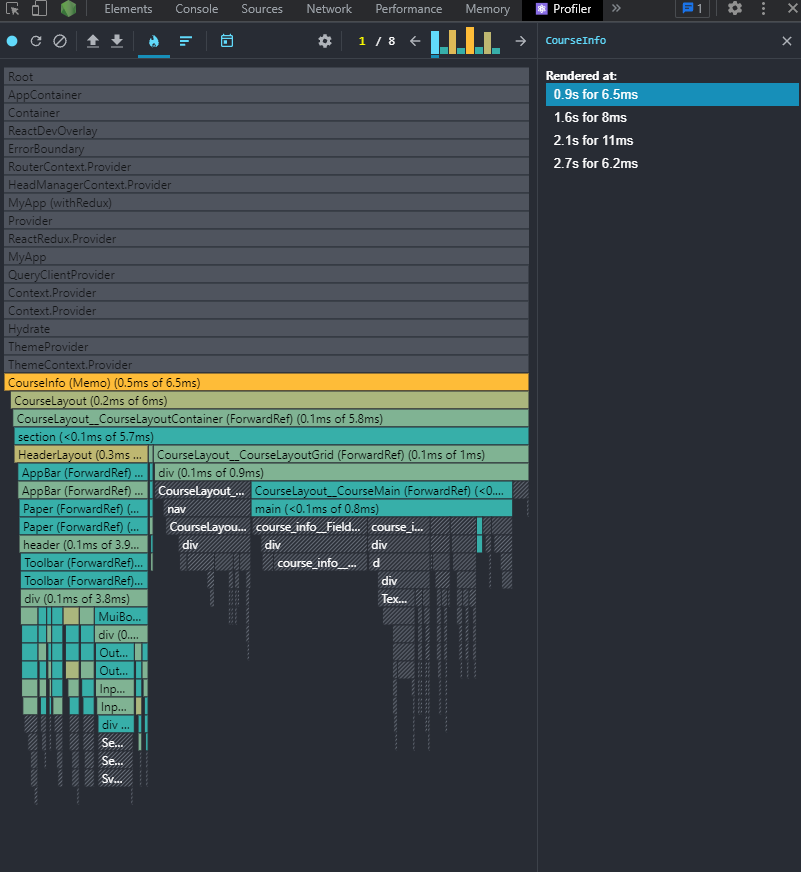This screenshot has width=801, height=872.
Task: Save profile with the download icon
Action: click(117, 41)
